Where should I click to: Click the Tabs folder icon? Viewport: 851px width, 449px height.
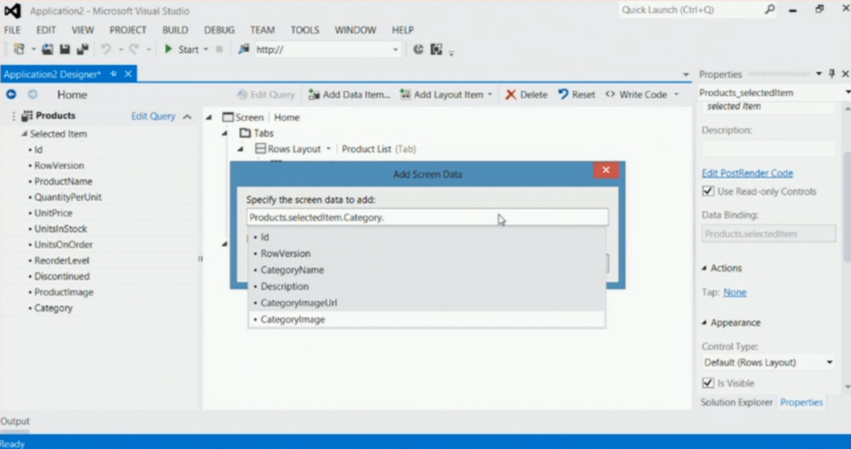245,133
